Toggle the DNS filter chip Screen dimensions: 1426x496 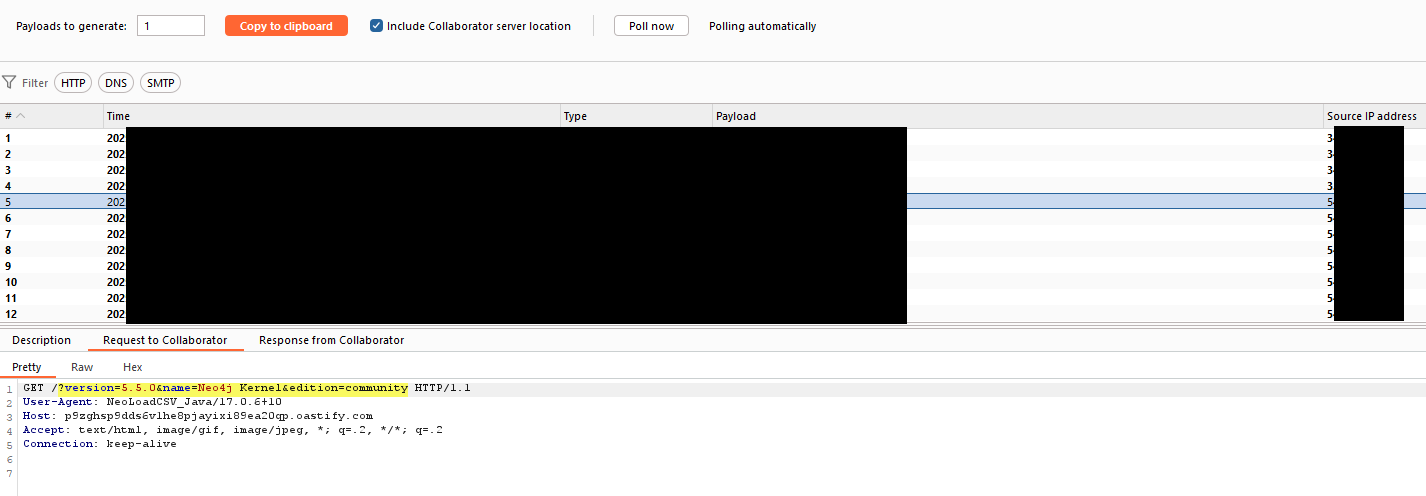(116, 83)
